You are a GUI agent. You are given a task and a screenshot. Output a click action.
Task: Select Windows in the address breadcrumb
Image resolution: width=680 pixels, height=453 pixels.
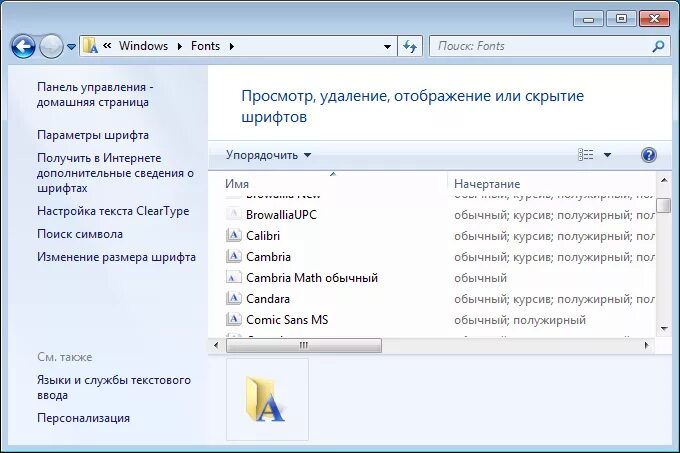tap(144, 46)
